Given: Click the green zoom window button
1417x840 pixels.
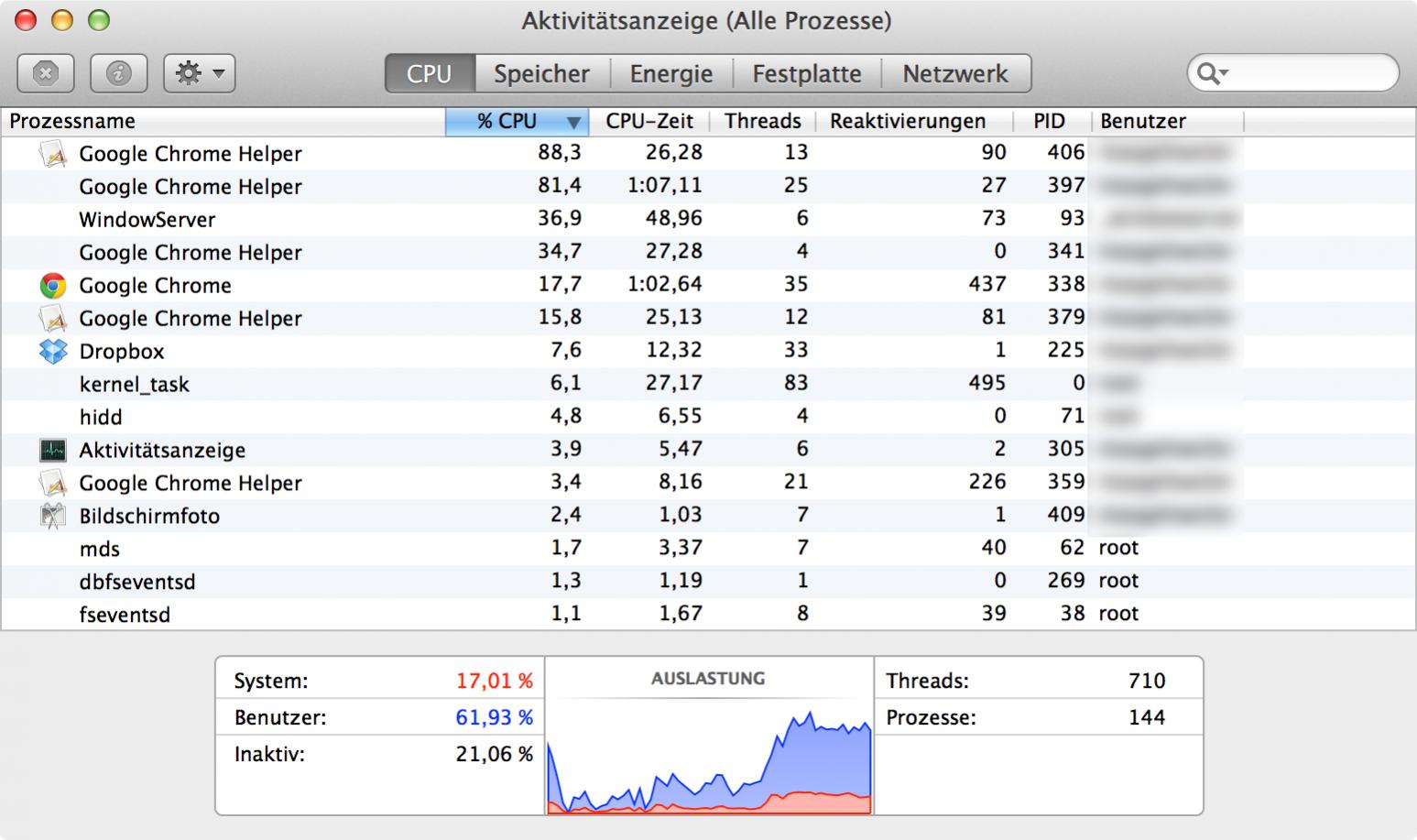Looking at the screenshot, I should tap(98, 20).
